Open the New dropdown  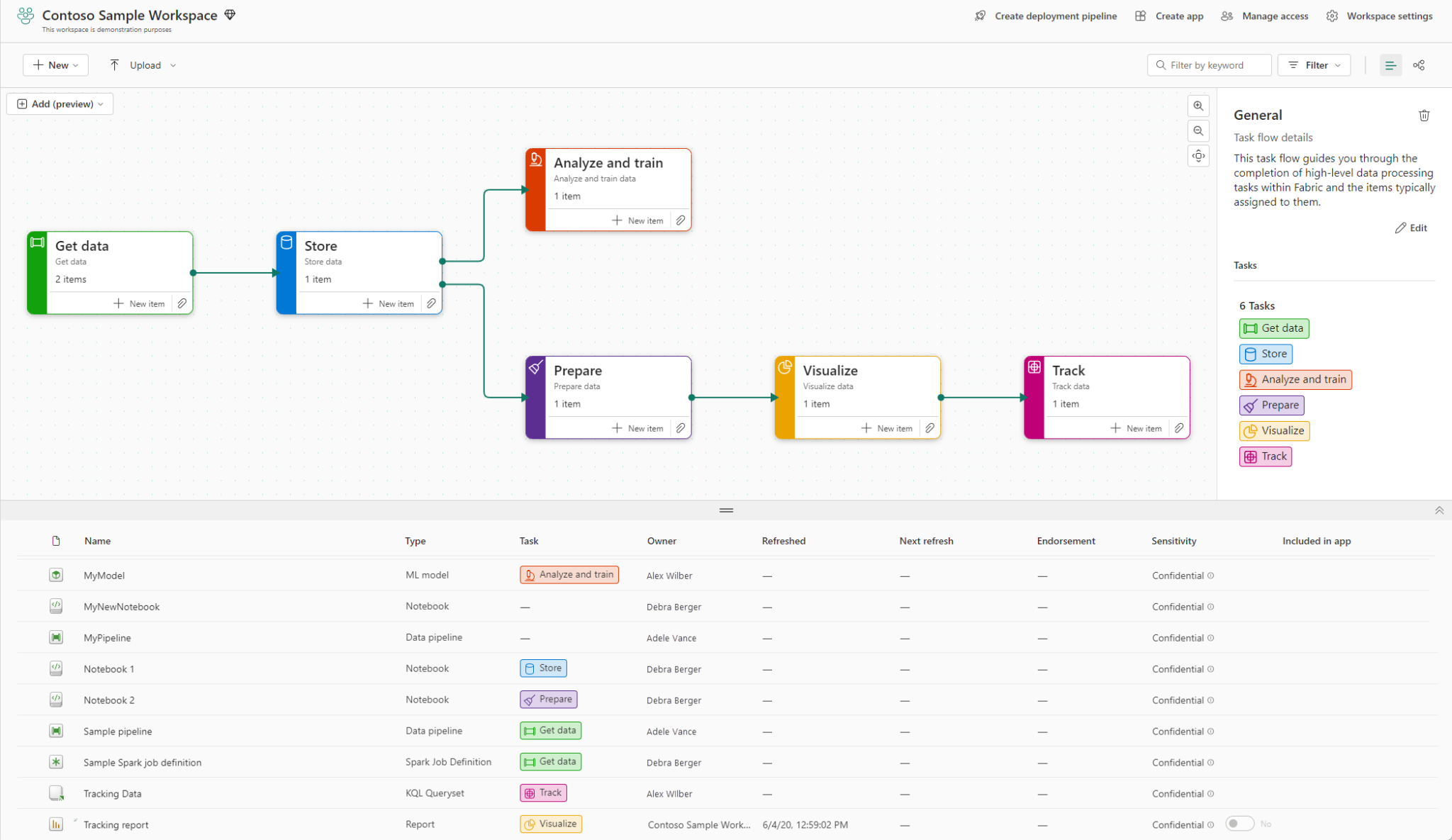click(55, 65)
